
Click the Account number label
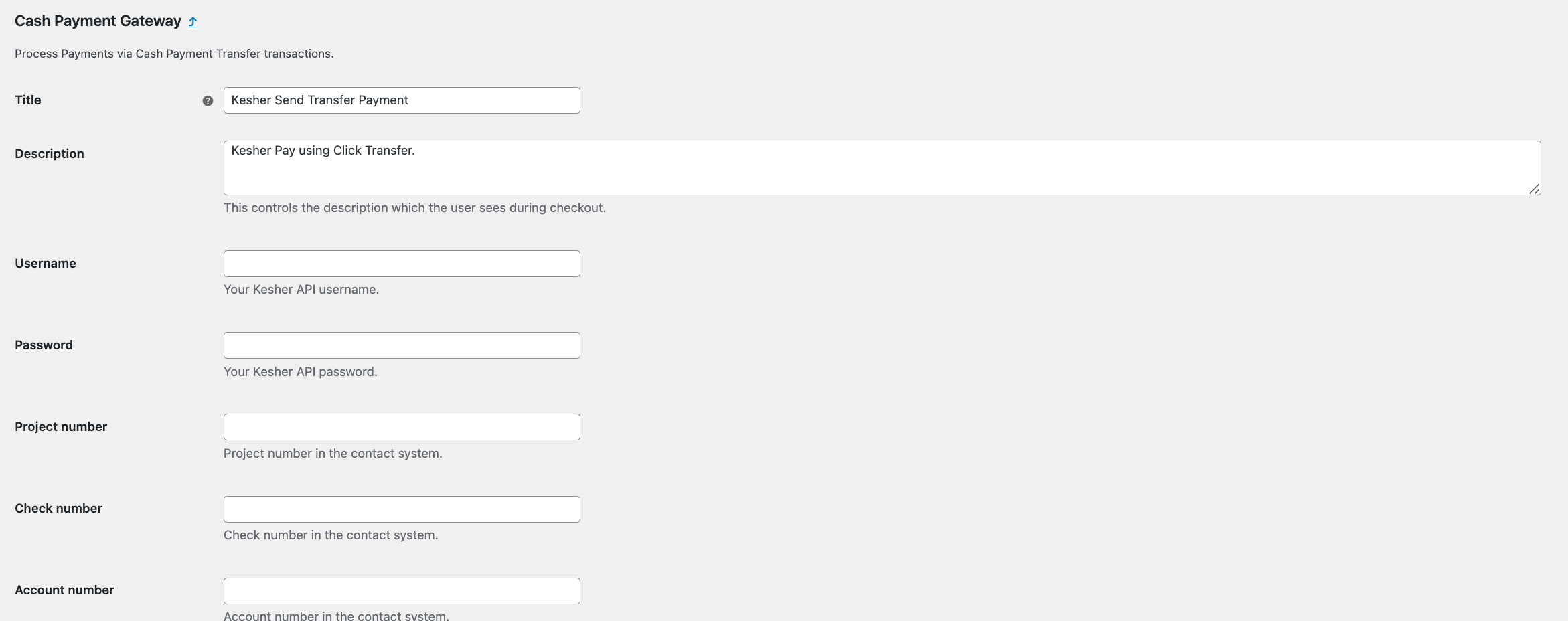[x=64, y=590]
